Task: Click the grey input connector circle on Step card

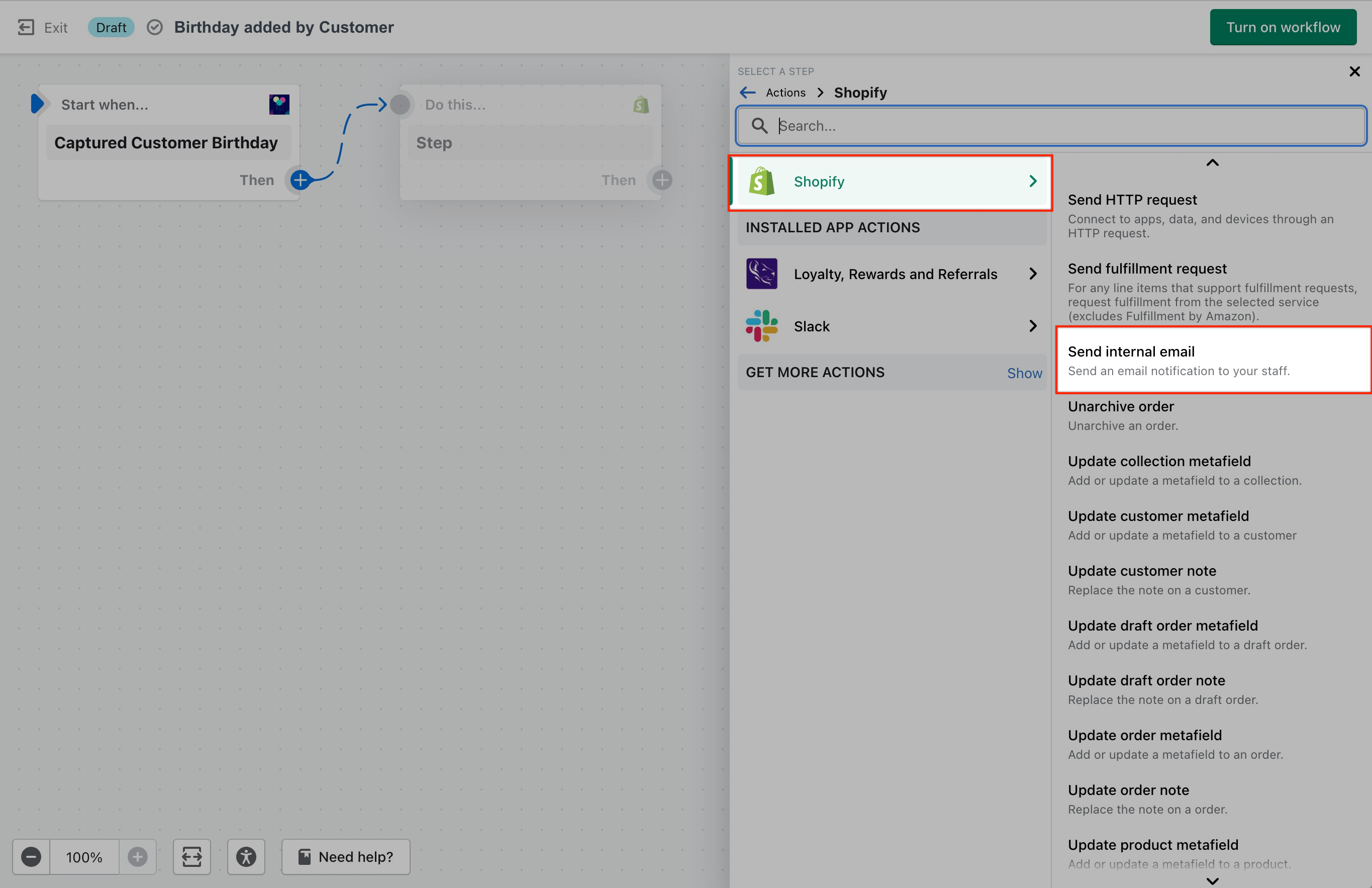Action: (x=400, y=105)
